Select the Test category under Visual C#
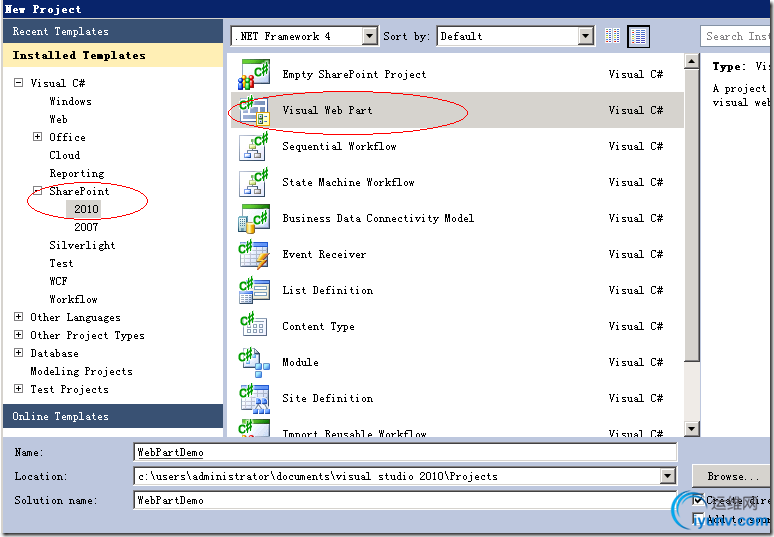This screenshot has height=537, width=774. coord(61,263)
